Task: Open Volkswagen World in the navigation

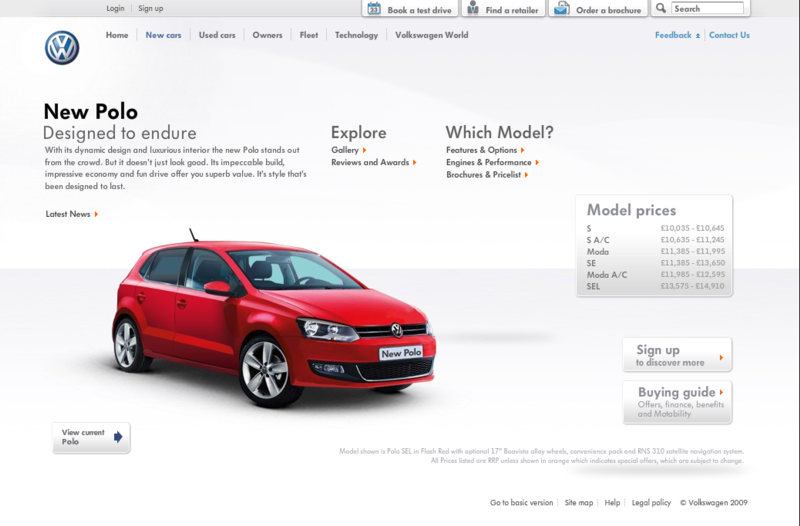Action: [x=432, y=35]
